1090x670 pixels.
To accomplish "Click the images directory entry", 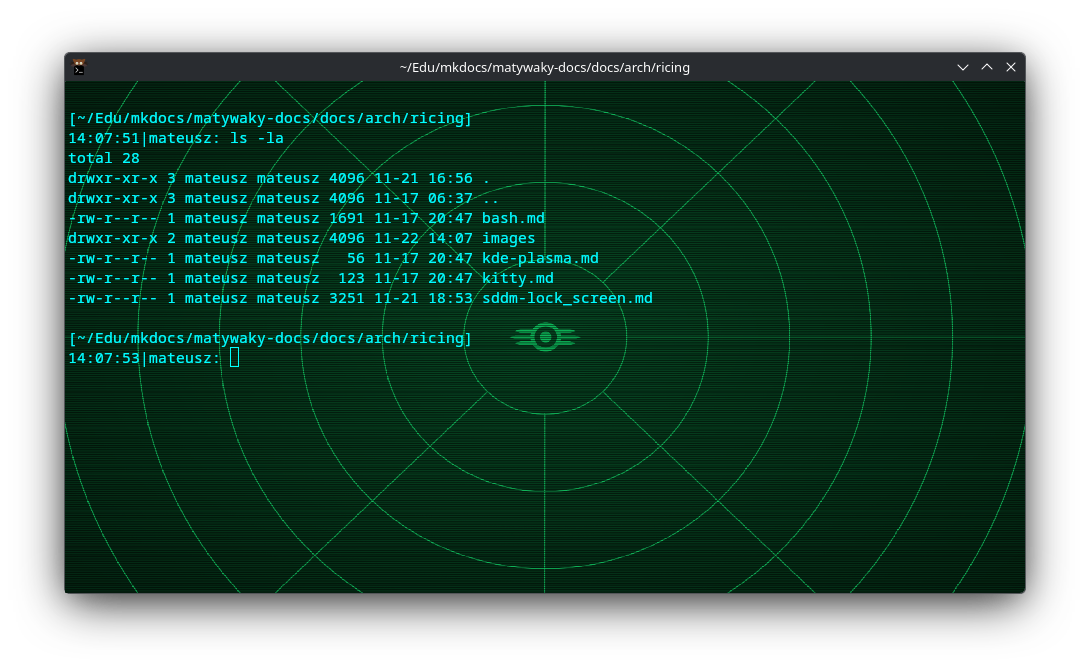I will [509, 238].
